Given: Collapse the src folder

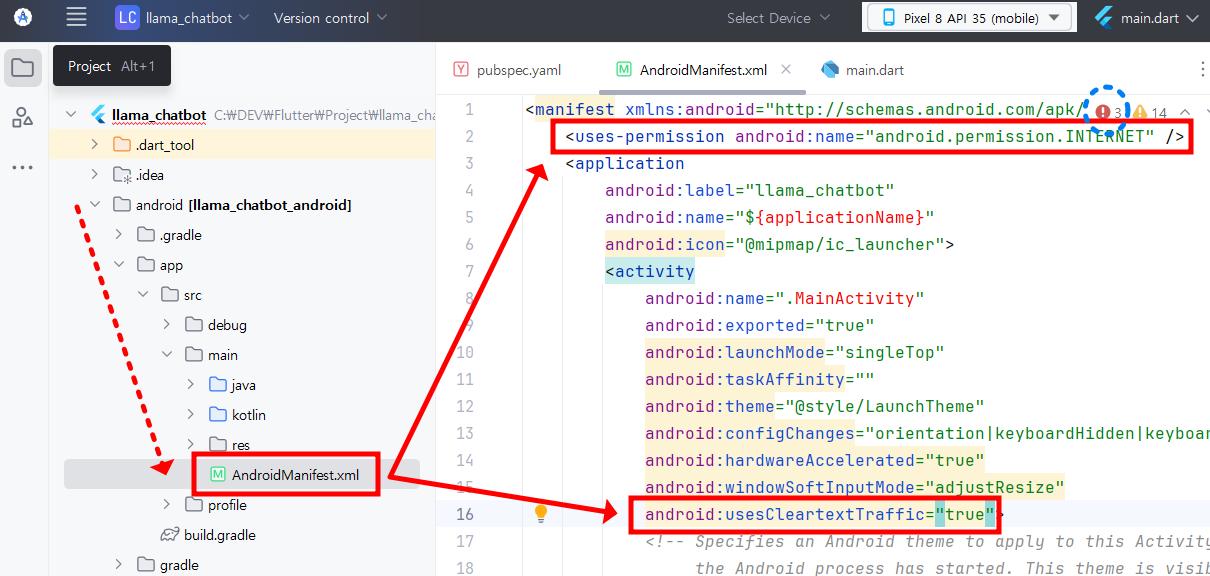Looking at the screenshot, I should click(143, 295).
